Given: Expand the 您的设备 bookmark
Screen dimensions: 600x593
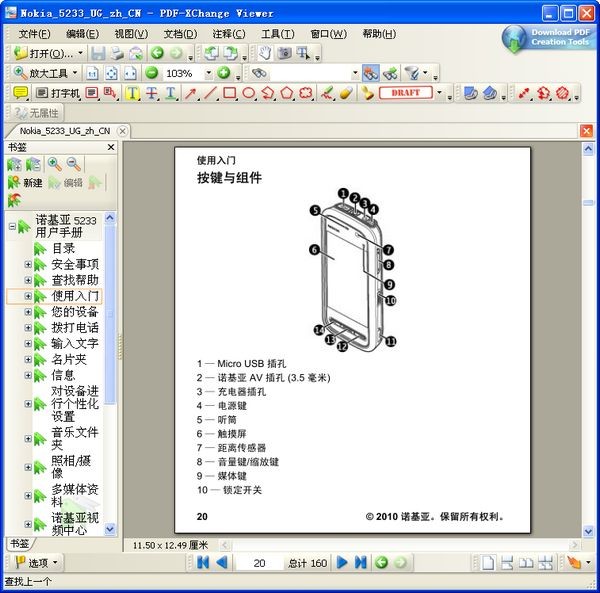Looking at the screenshot, I should 28,312.
